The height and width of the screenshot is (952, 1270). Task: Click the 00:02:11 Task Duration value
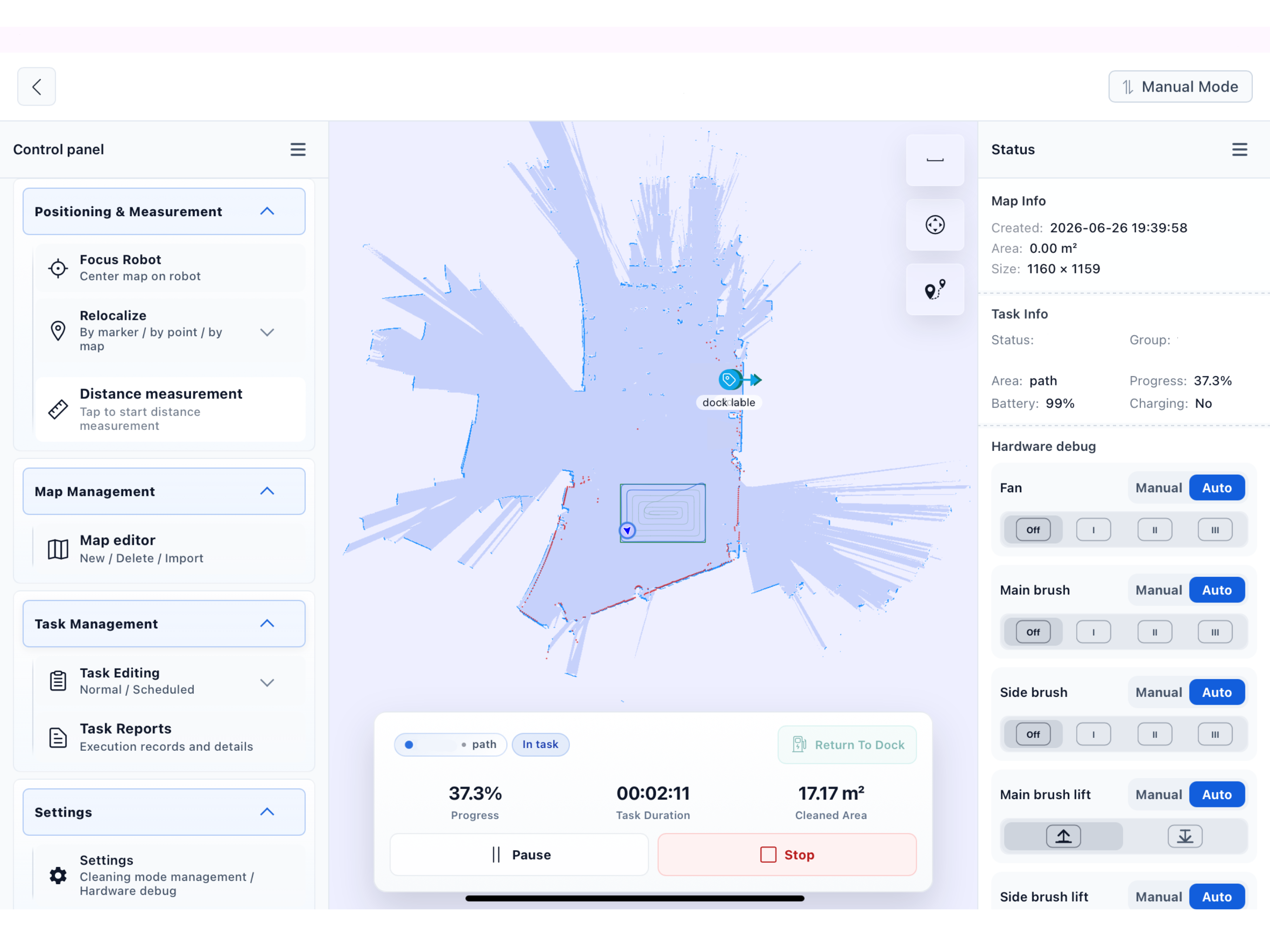(x=653, y=793)
